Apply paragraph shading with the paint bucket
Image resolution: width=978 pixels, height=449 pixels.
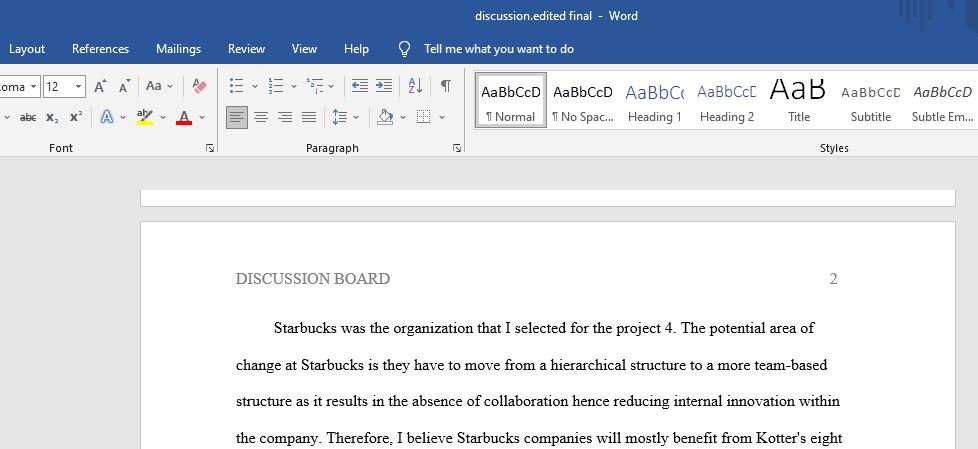385,117
